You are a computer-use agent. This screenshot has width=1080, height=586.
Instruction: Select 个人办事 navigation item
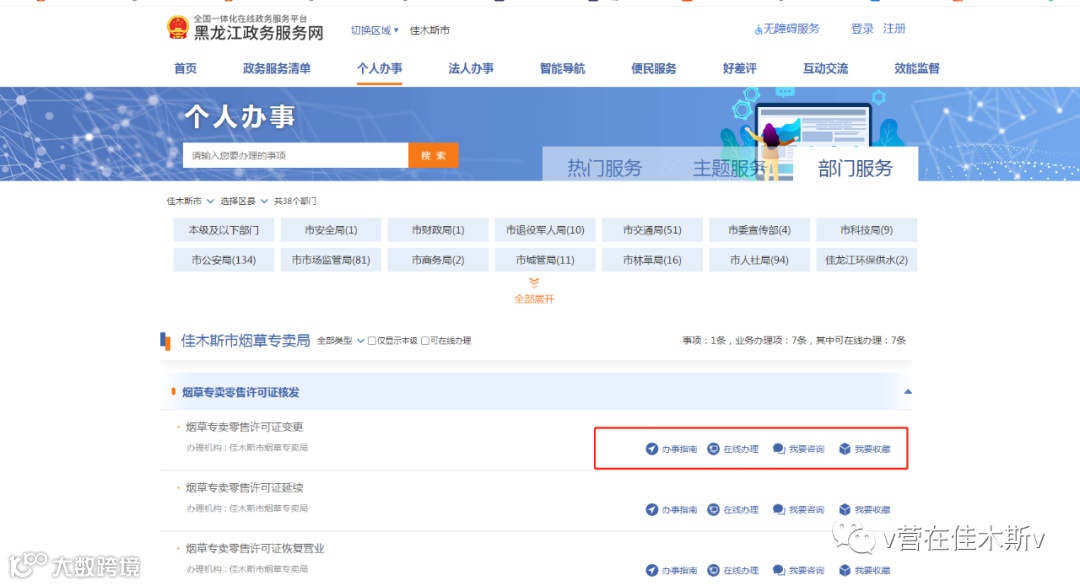pyautogui.click(x=380, y=68)
